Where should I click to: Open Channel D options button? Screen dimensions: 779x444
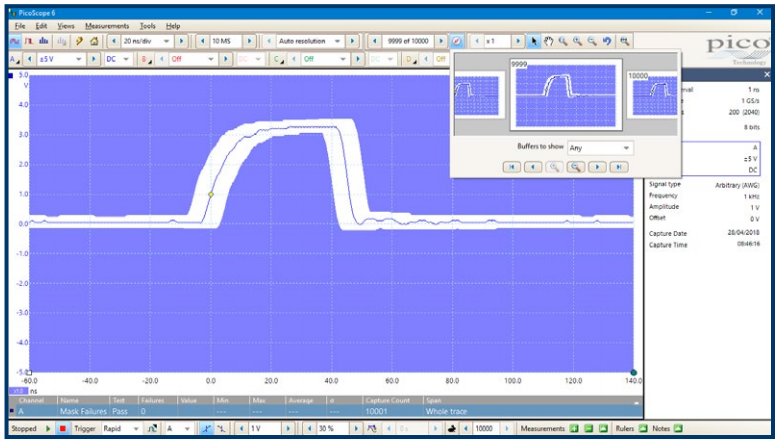tap(409, 59)
